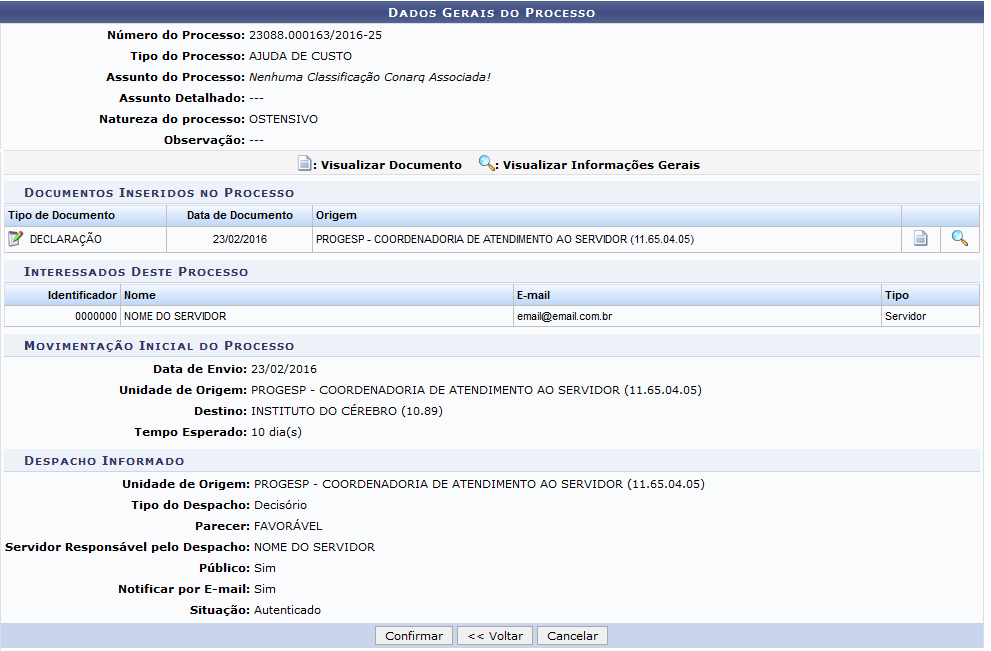Click the Visualizar Informações Gerais legend text
This screenshot has height=651, width=991.
pyautogui.click(x=601, y=165)
